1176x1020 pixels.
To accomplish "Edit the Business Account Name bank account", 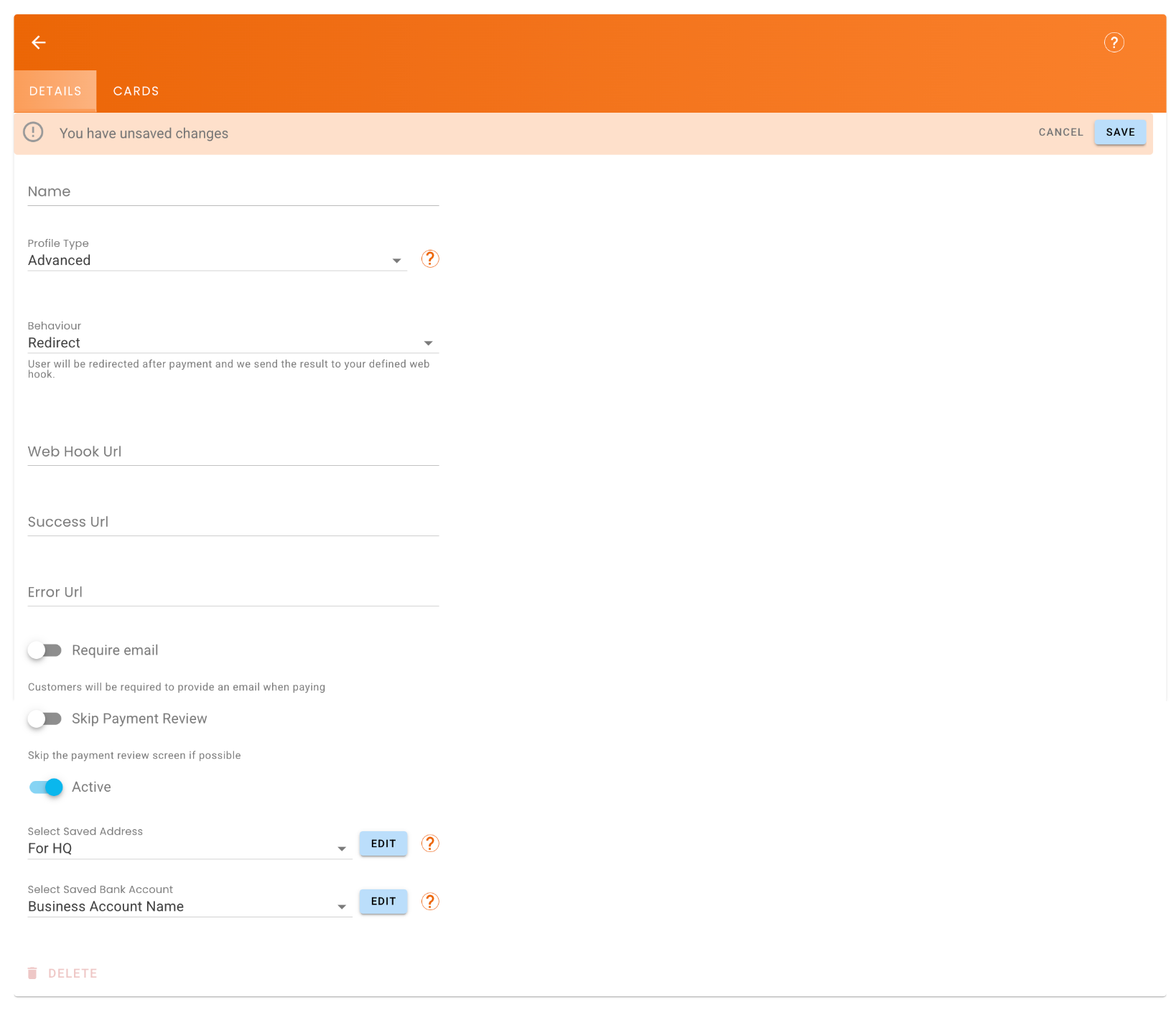I will click(383, 902).
